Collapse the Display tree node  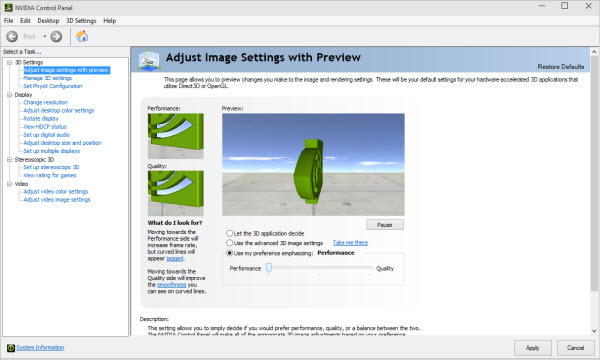pyautogui.click(x=9, y=94)
